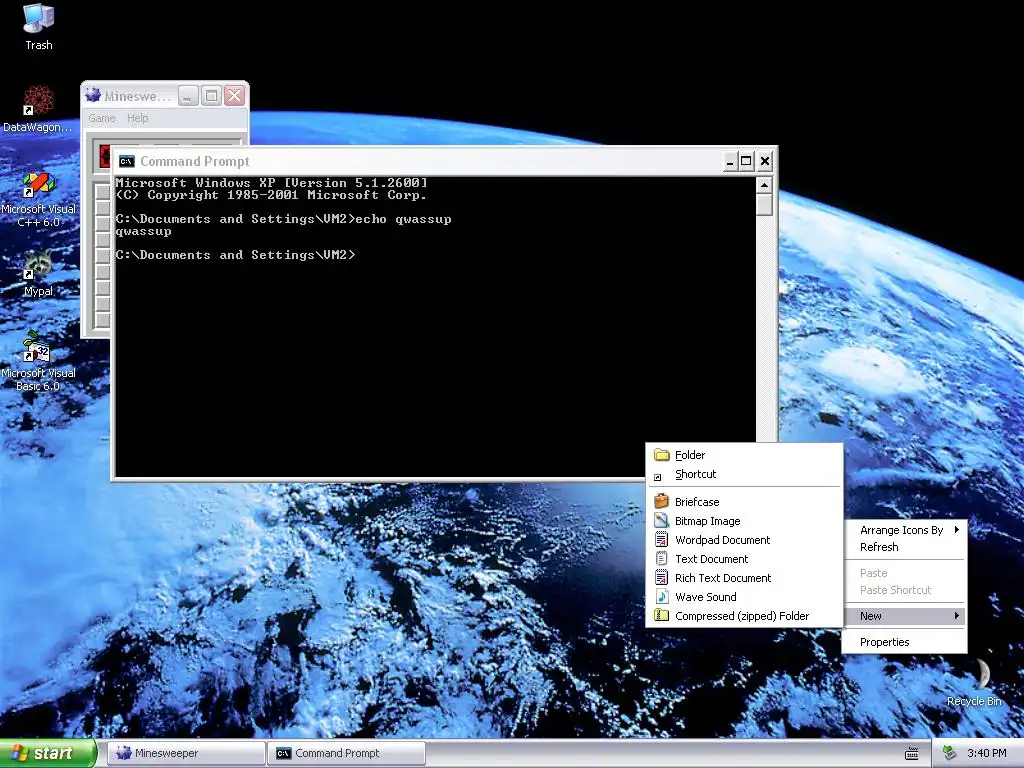Open the Trash desktop icon
This screenshot has width=1024, height=768.
pos(39,26)
